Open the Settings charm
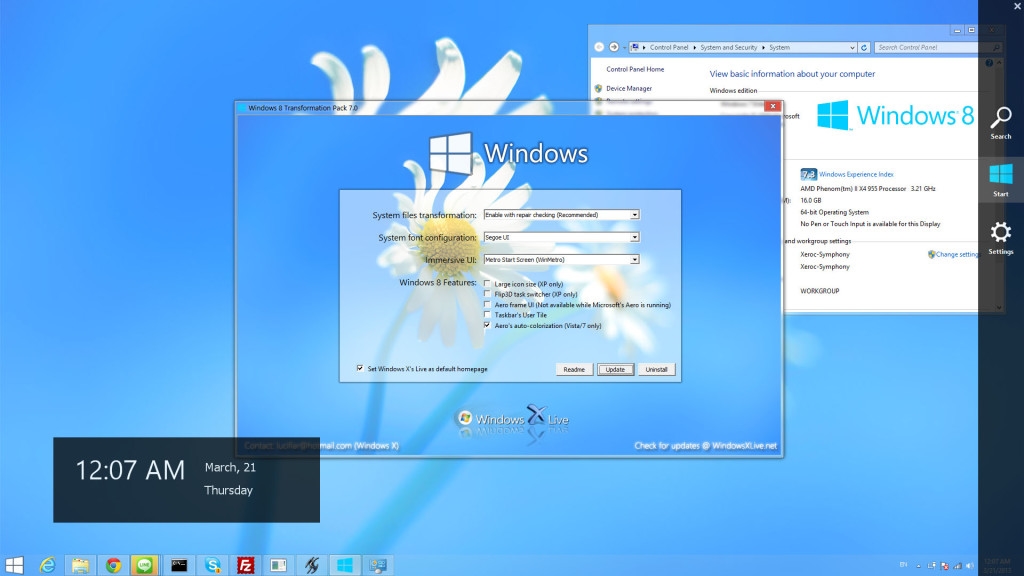This screenshot has height=576, width=1024. [1000, 238]
